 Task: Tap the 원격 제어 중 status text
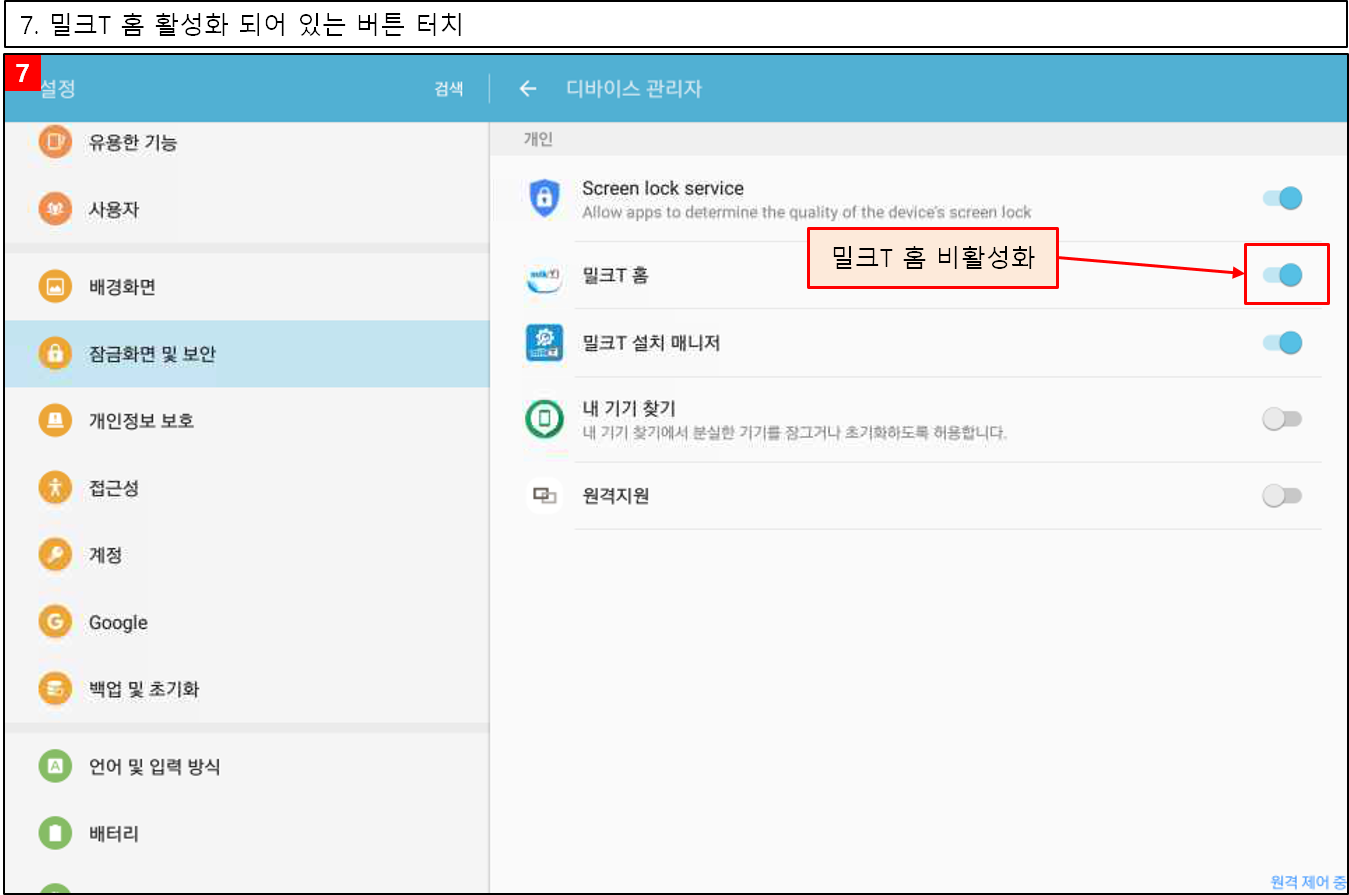pos(1308,882)
